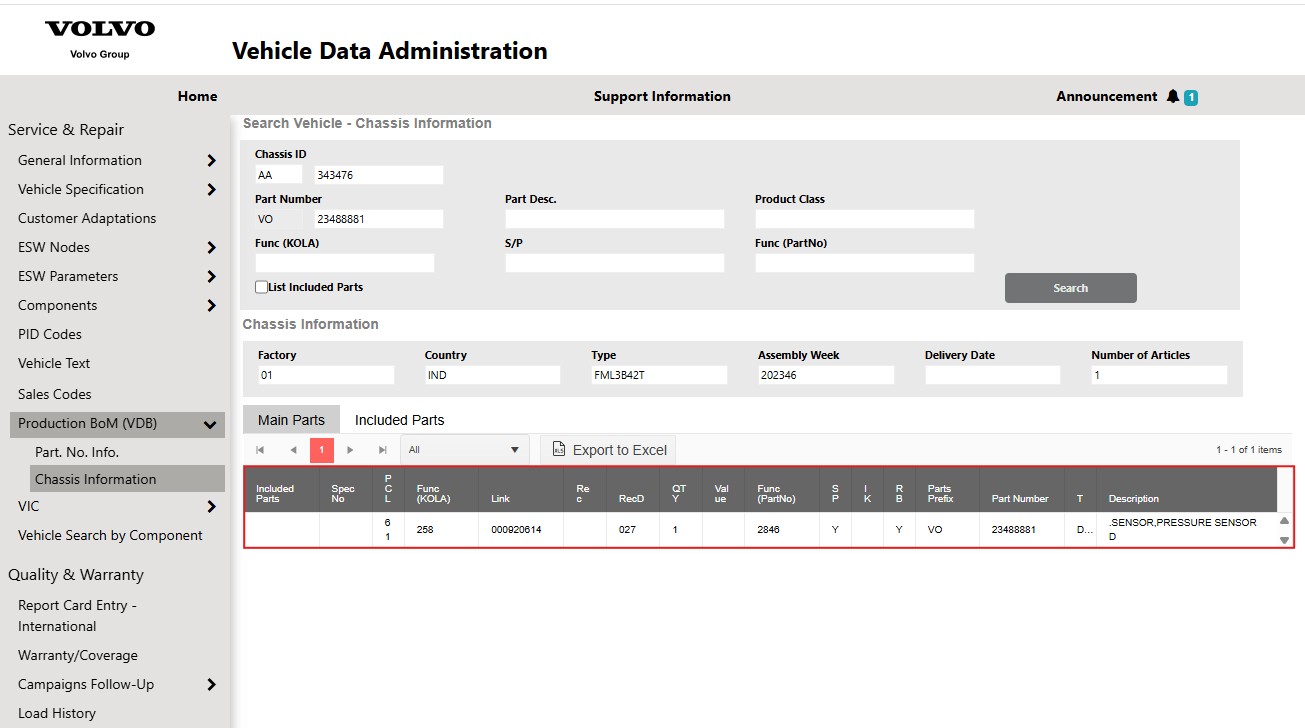1305x728 pixels.
Task: Open Warranty/Coverage link
Action: (78, 655)
